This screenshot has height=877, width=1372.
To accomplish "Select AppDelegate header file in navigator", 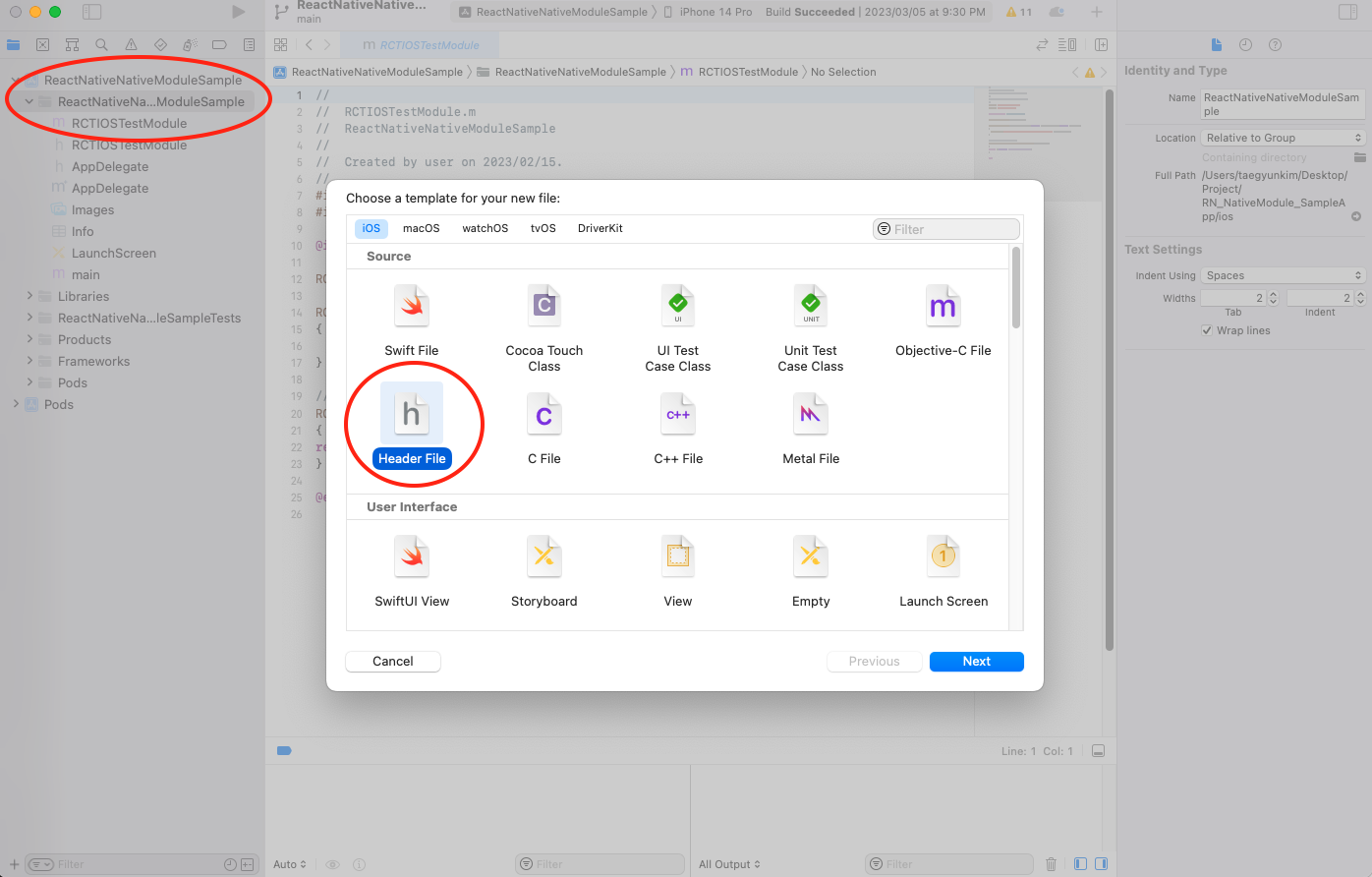I will pos(110,166).
